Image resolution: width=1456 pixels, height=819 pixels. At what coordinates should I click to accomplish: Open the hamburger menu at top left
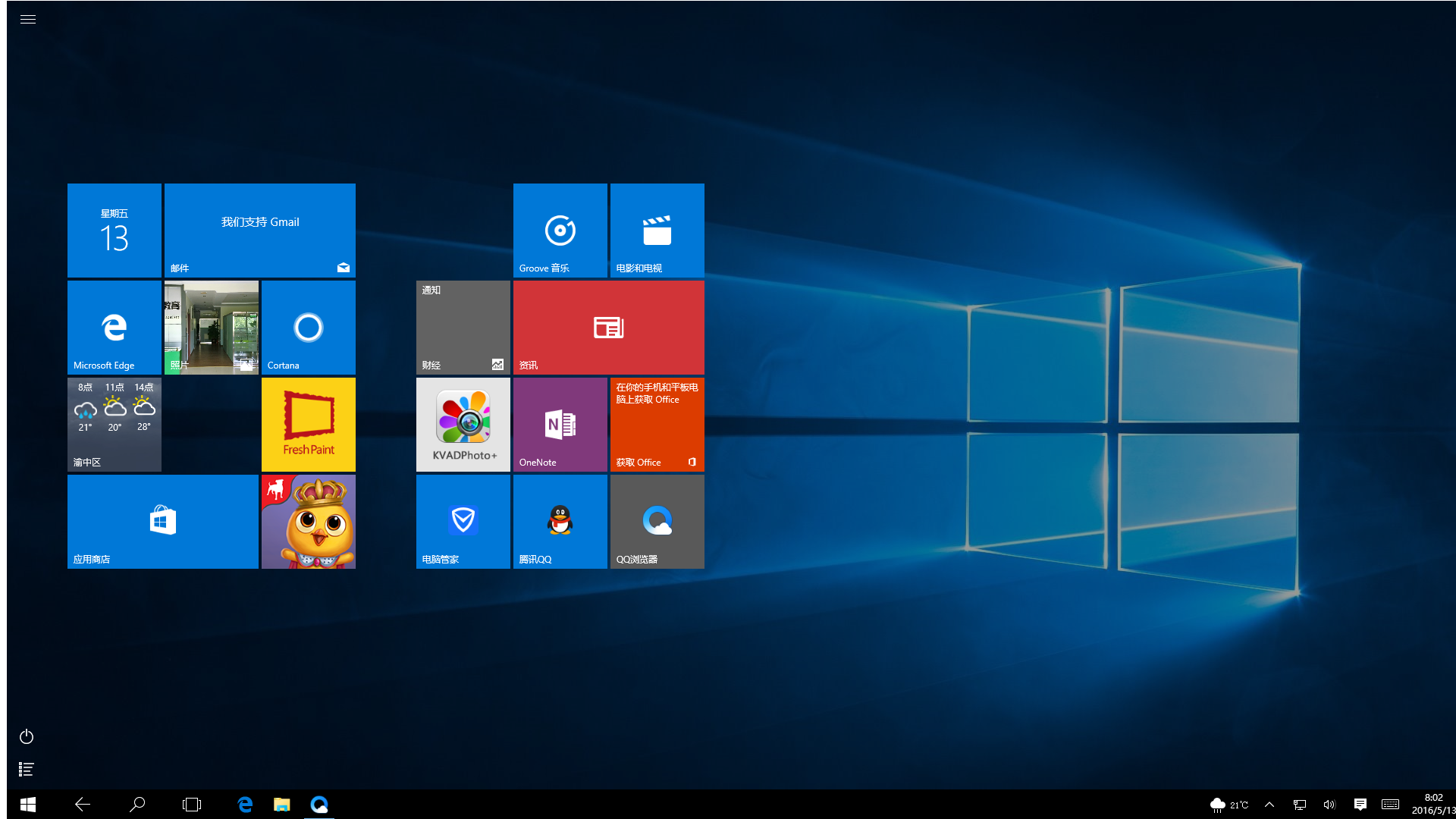coord(28,20)
